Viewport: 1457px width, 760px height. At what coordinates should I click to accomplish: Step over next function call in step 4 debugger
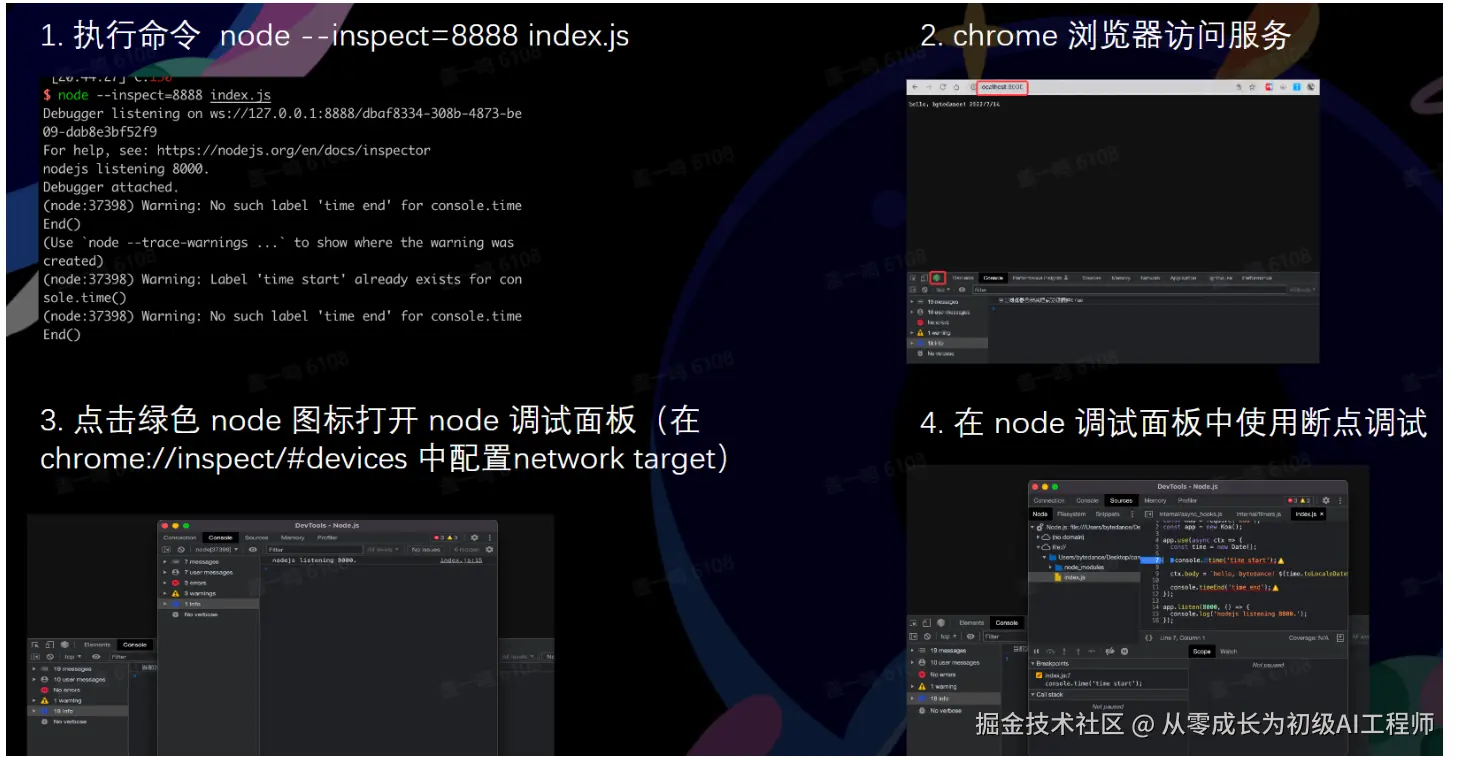(1050, 651)
